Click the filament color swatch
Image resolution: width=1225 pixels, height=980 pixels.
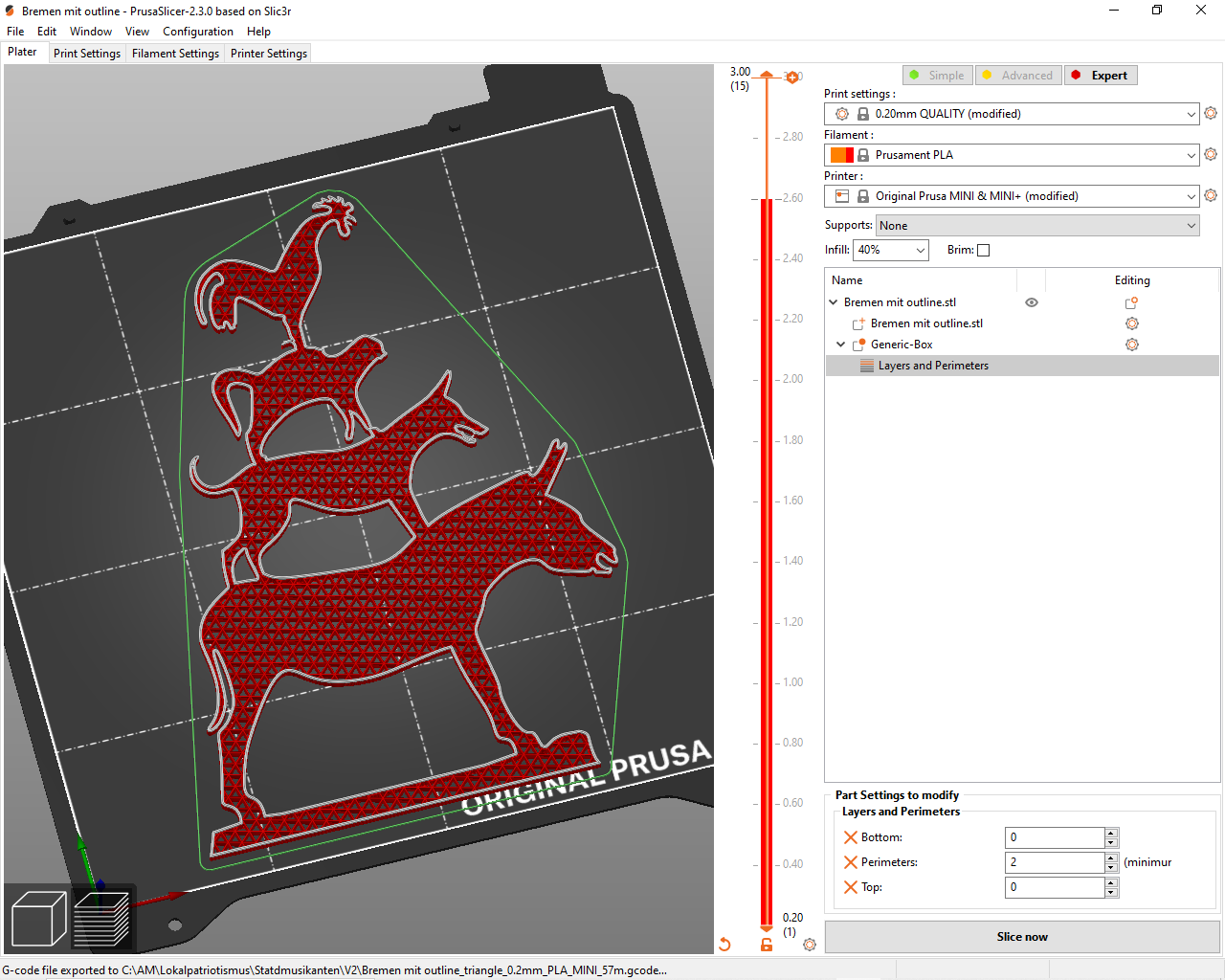click(x=842, y=155)
